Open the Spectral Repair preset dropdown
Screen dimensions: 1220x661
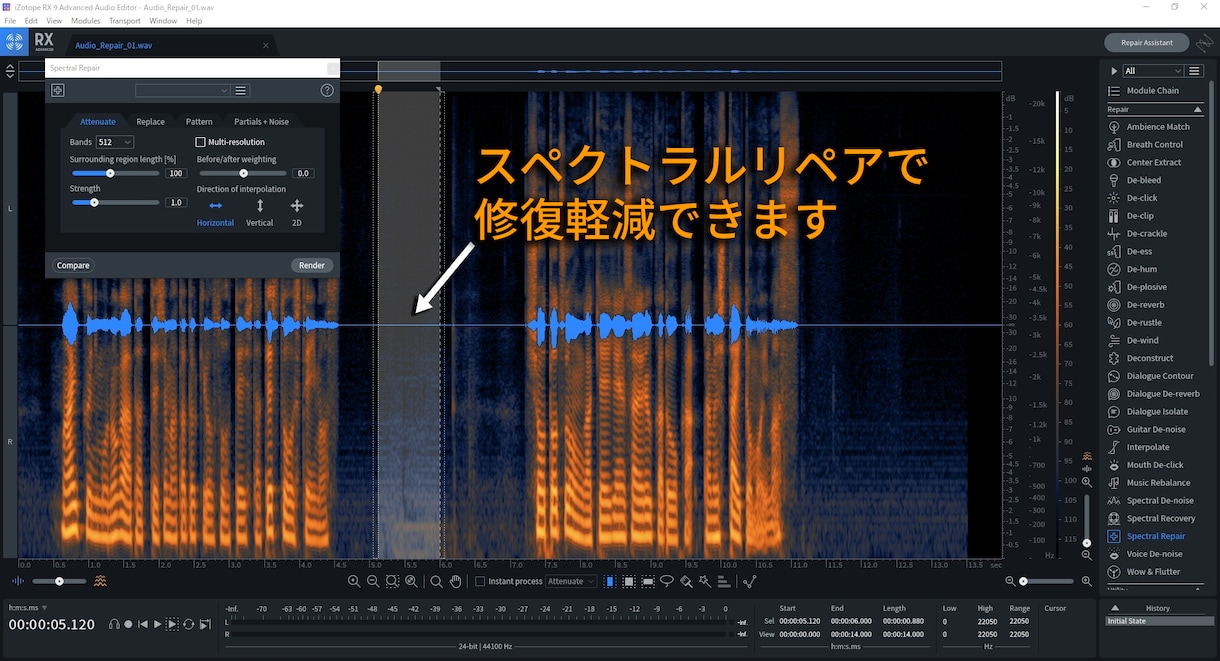tap(183, 90)
